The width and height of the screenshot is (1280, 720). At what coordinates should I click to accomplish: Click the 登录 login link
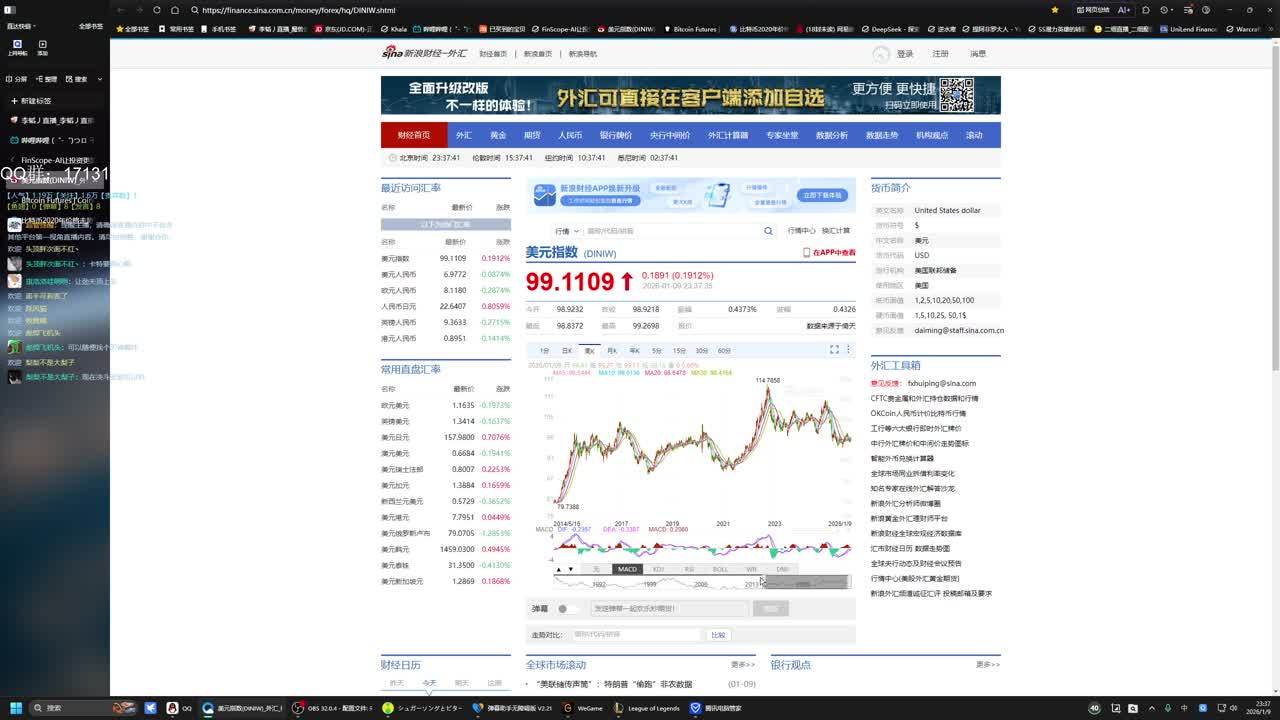(904, 54)
